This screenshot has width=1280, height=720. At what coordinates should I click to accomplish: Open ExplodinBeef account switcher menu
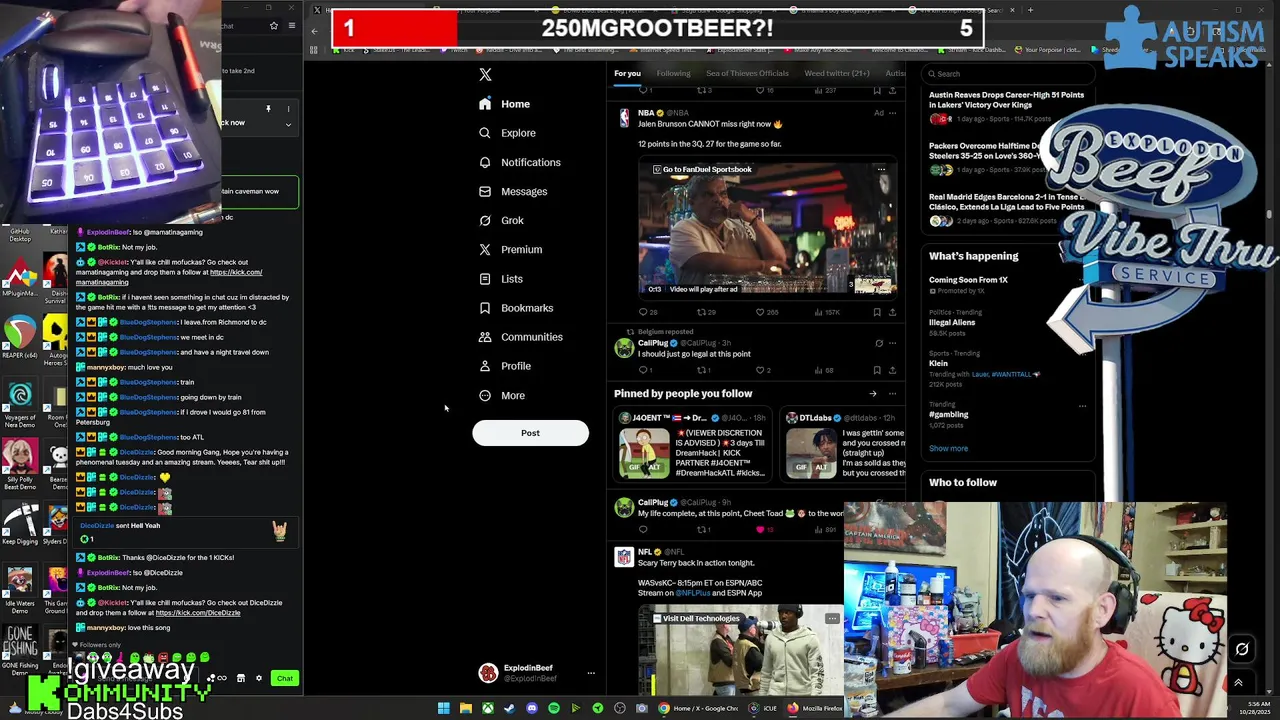590,673
